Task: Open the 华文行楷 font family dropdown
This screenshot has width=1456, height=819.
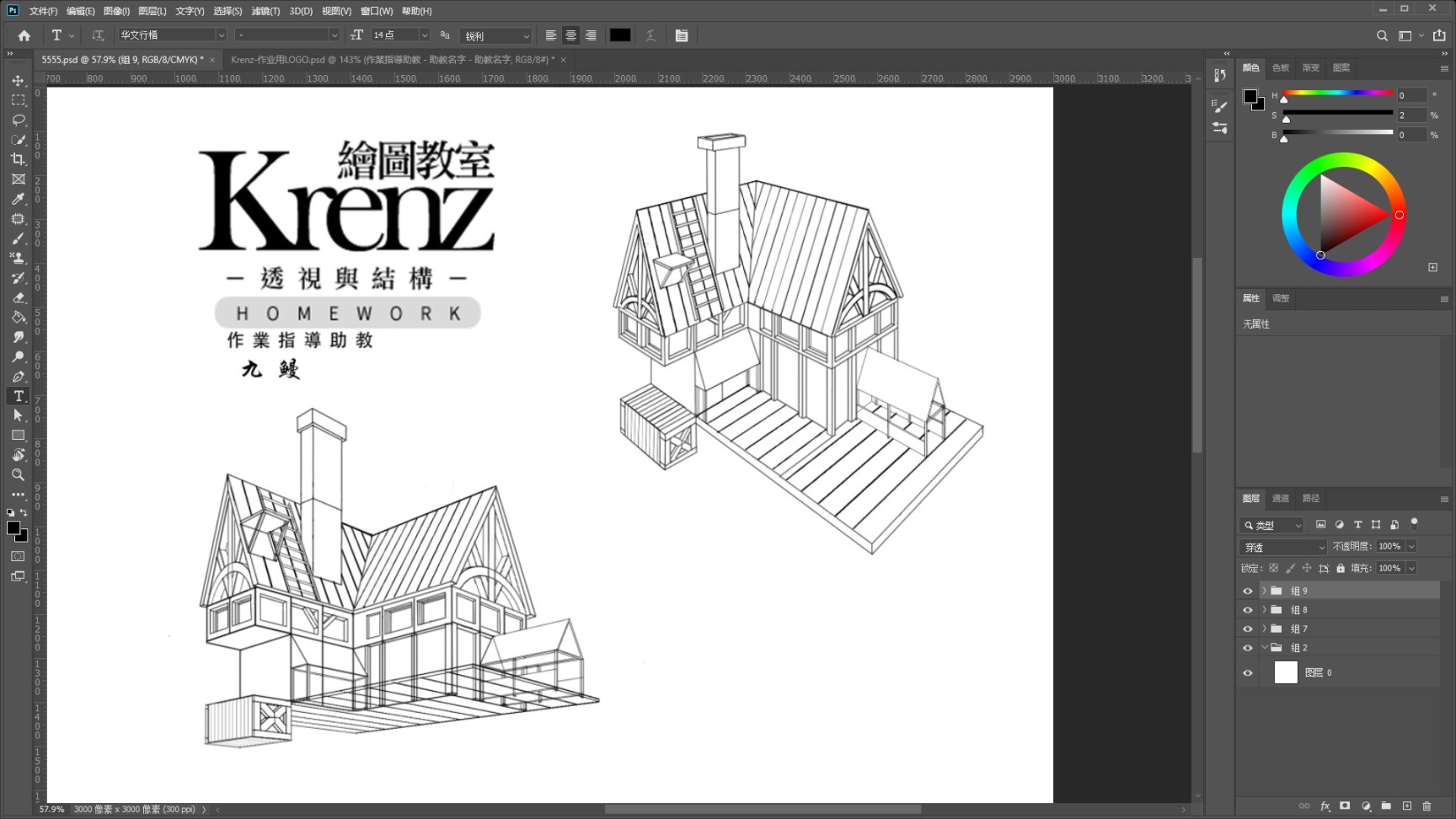Action: point(221,35)
